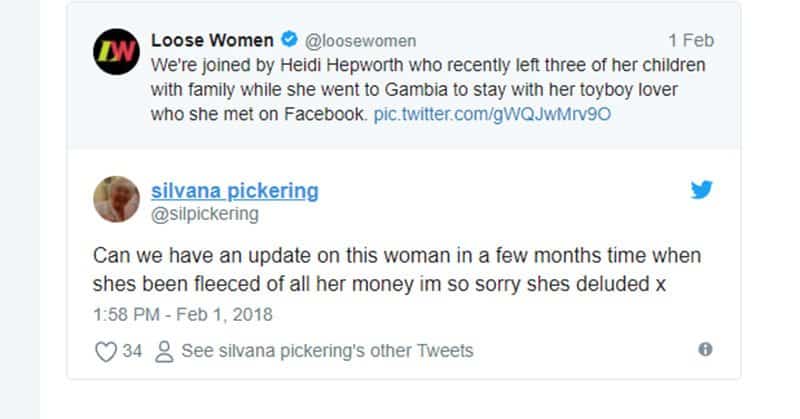Click the 34 likes count

(132, 351)
